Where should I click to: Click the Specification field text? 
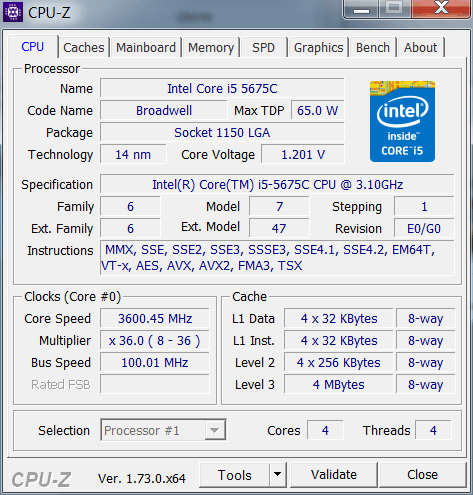[x=277, y=184]
